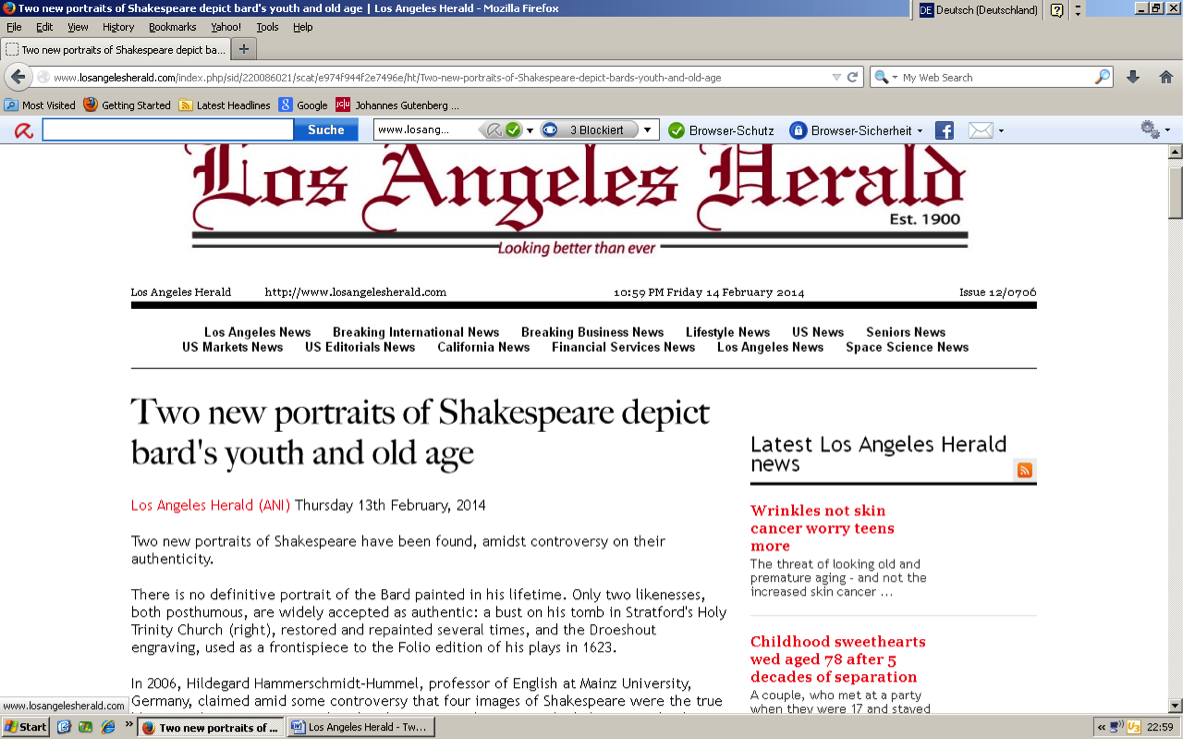The height and width of the screenshot is (740, 1183).
Task: Open Seniors News section
Action: coord(905,332)
